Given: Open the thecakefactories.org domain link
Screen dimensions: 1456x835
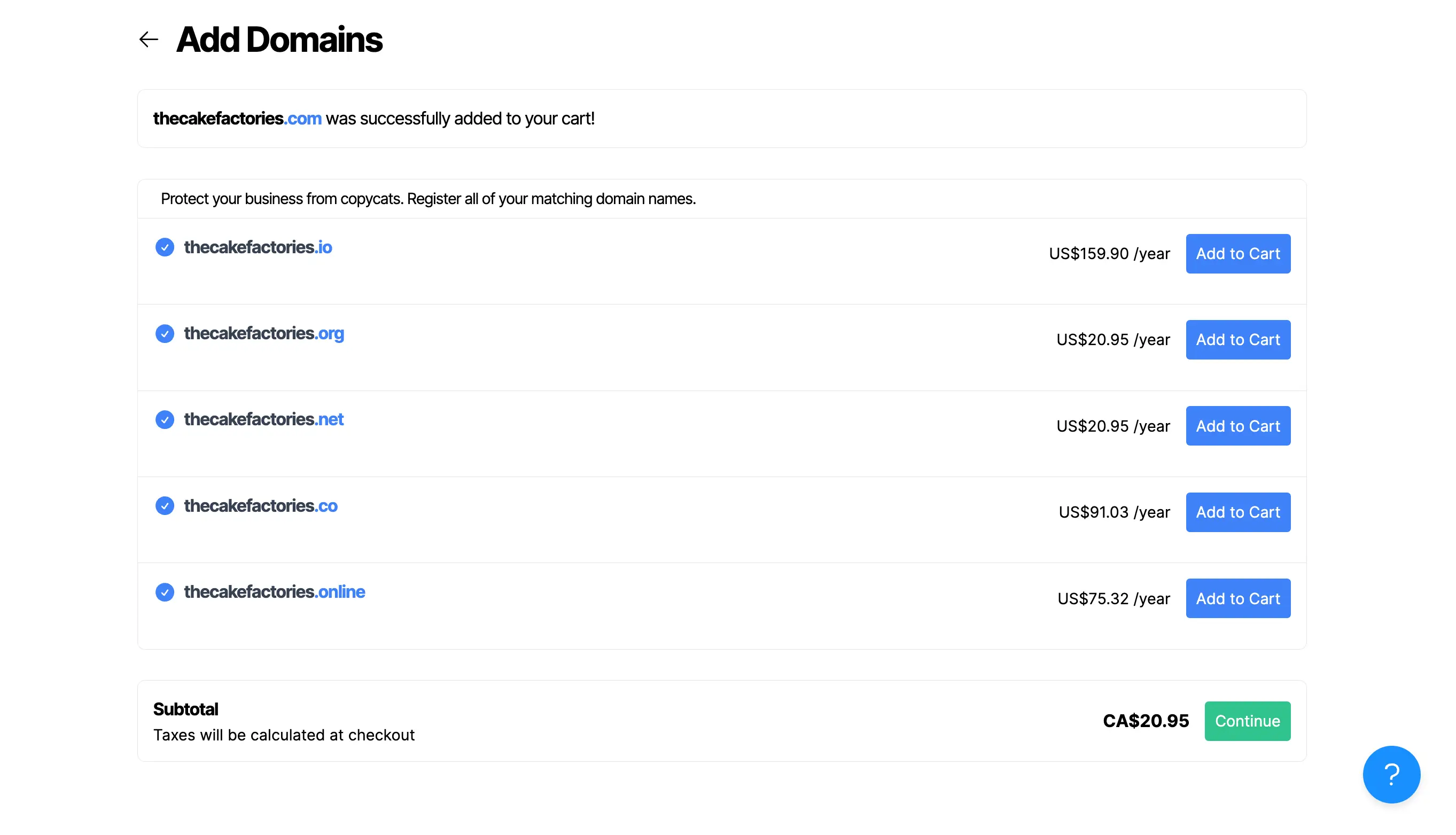Looking at the screenshot, I should [x=264, y=333].
